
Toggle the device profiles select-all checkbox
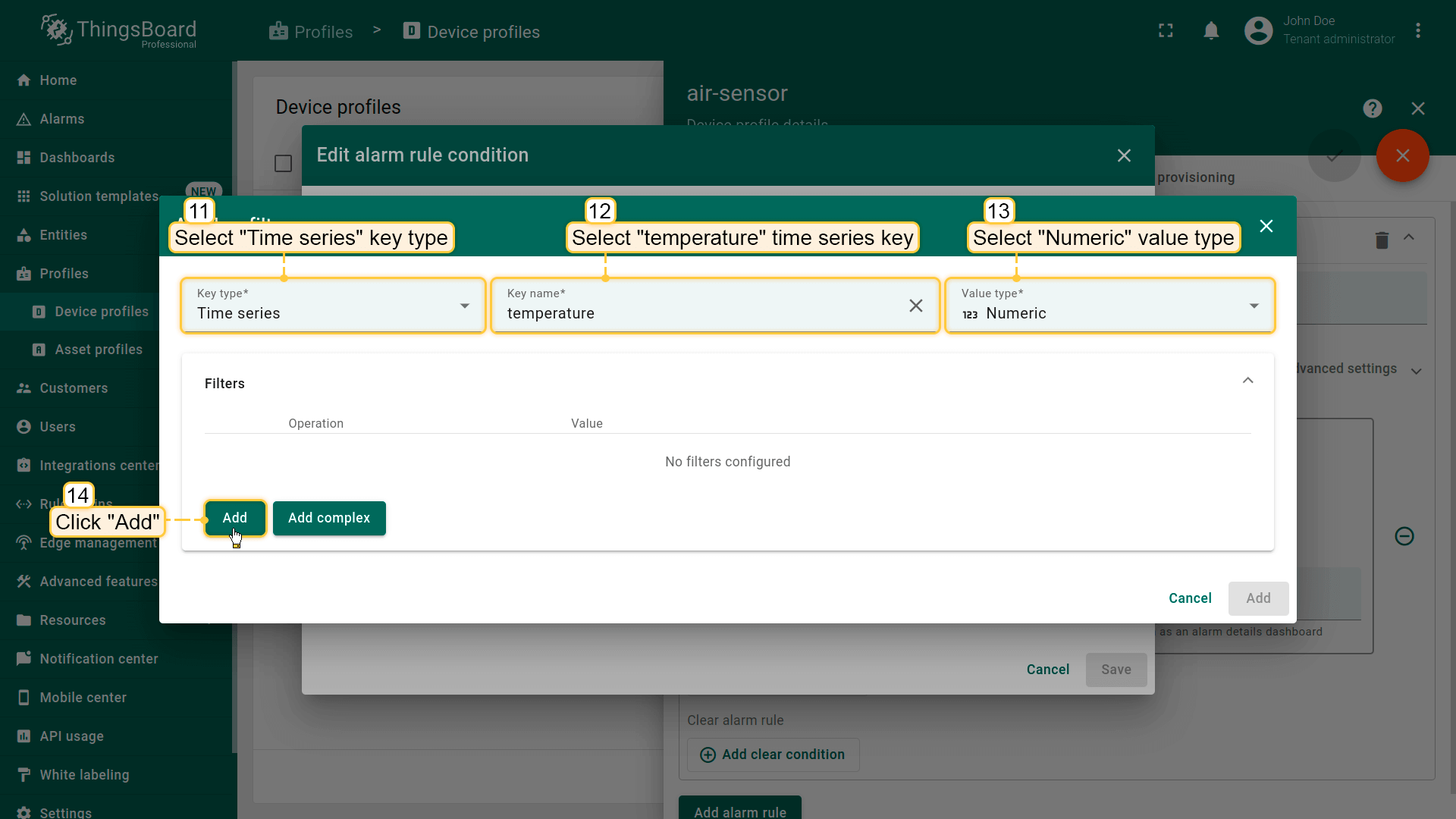click(283, 164)
